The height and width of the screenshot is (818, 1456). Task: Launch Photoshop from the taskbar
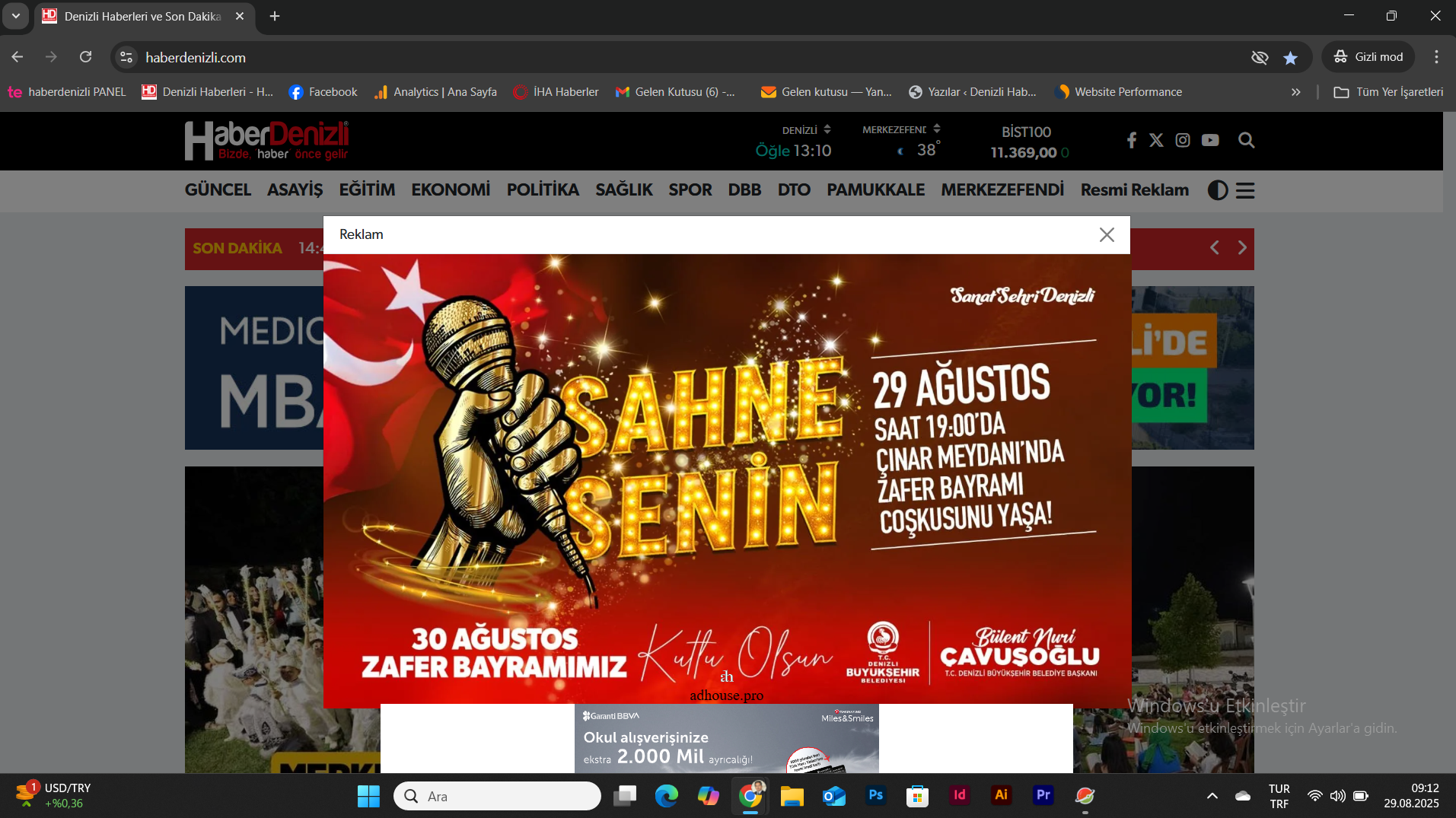pyautogui.click(x=875, y=795)
